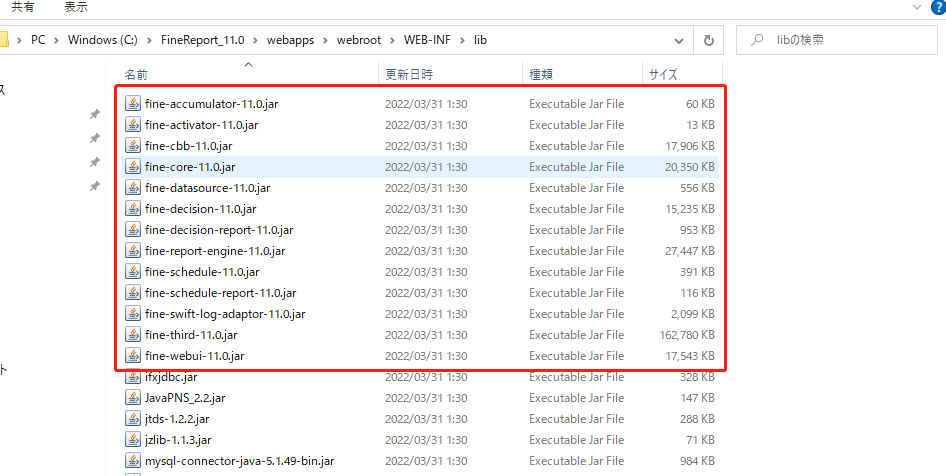The image size is (946, 476).
Task: Click the jar icon beside jtds-1.2.2.jar
Action: coord(132,419)
